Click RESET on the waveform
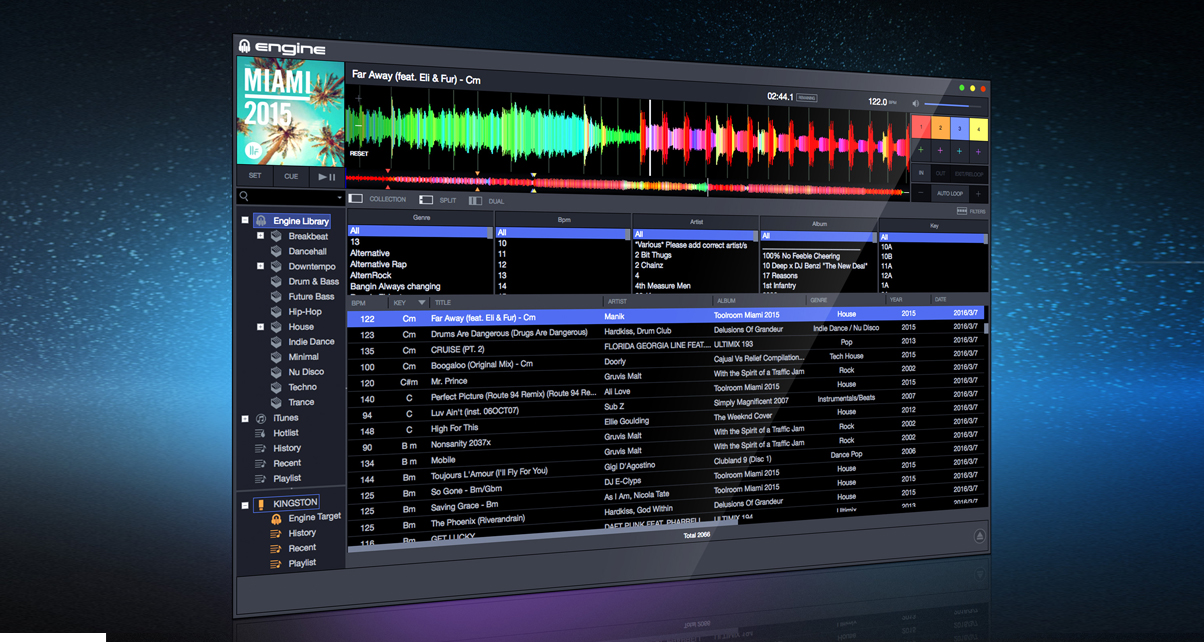This screenshot has height=642, width=1204. tap(359, 154)
